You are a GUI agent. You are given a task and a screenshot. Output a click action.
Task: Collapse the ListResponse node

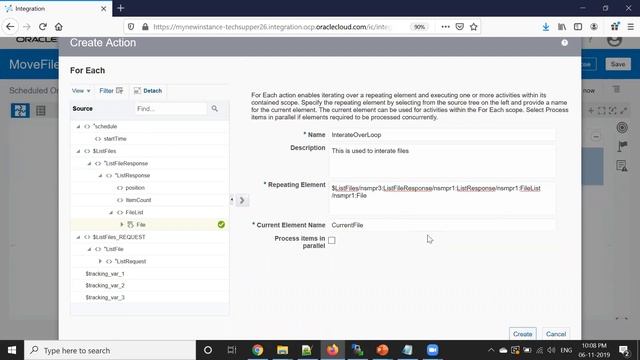point(100,176)
